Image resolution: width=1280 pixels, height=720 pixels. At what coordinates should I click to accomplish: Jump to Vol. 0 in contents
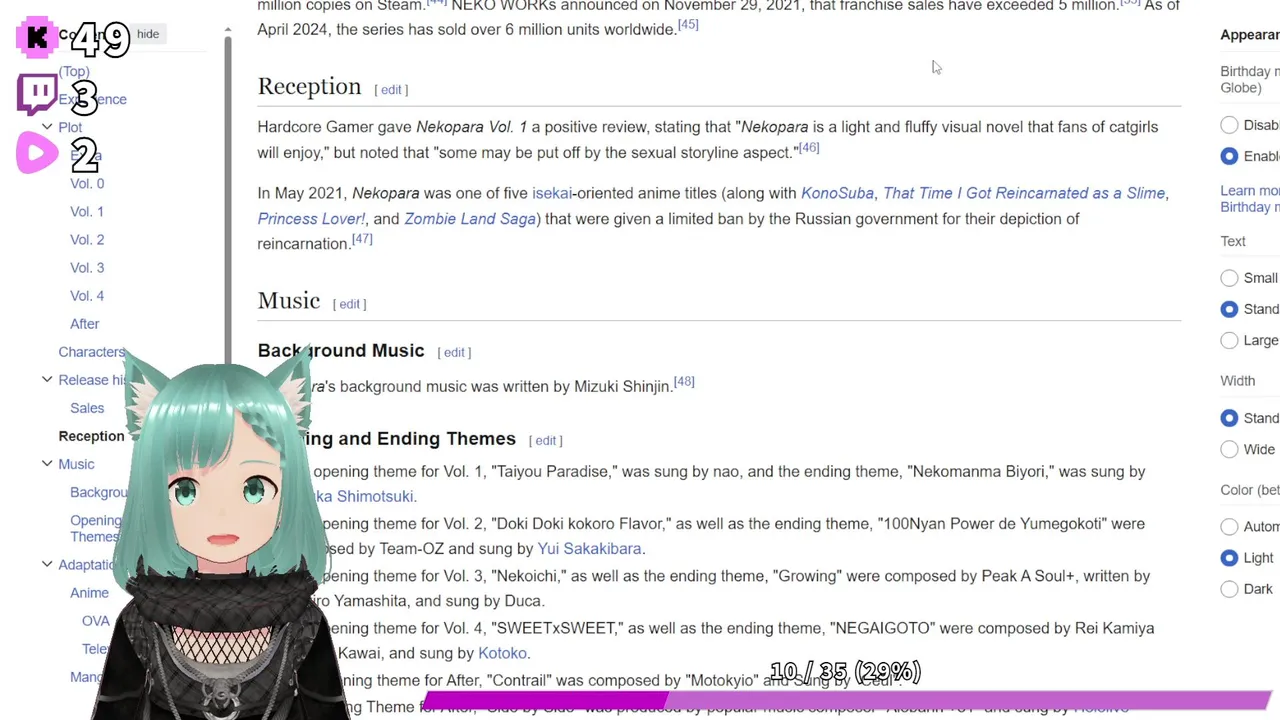tap(87, 184)
